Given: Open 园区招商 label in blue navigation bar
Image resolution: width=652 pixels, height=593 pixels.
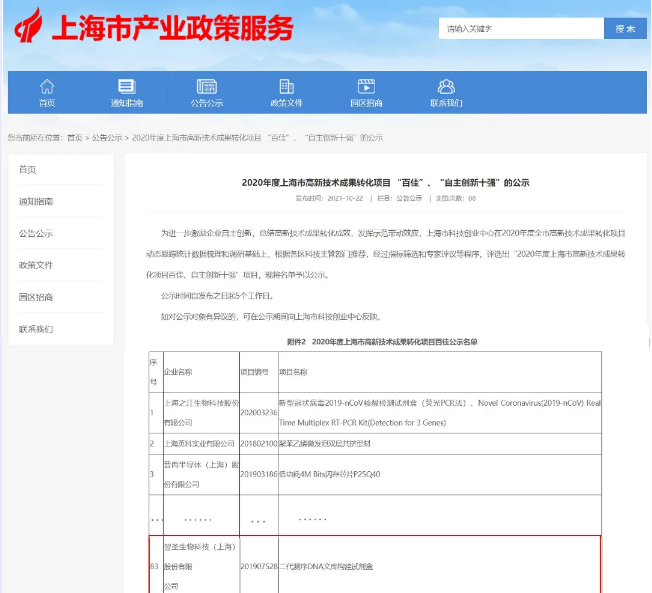Looking at the screenshot, I should pos(366,103).
